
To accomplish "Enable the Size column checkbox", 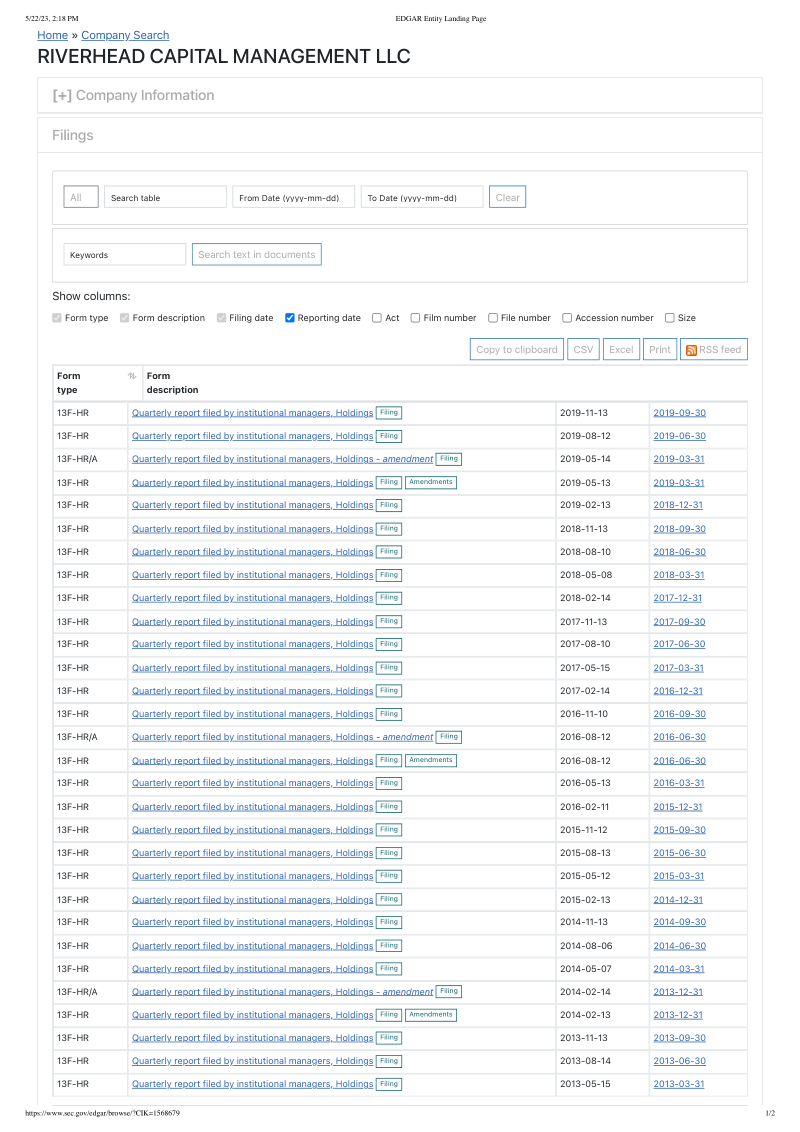I will (670, 318).
